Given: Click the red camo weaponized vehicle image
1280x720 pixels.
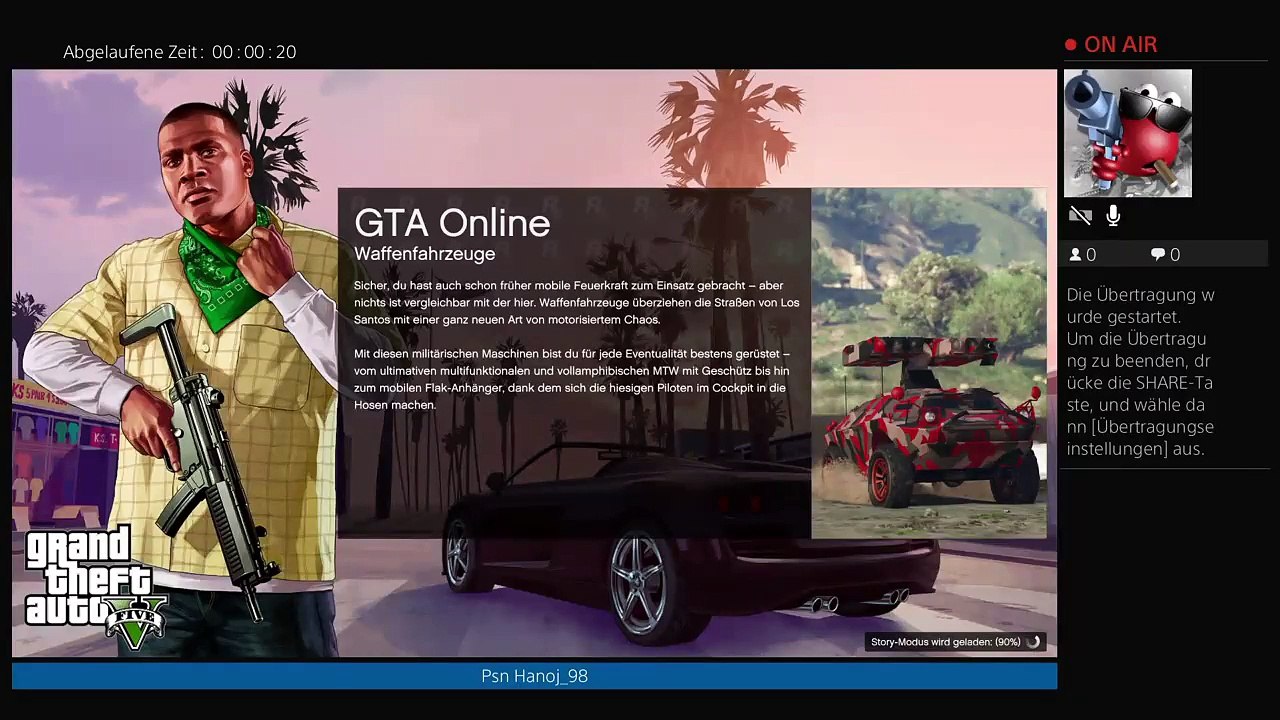Looking at the screenshot, I should (x=929, y=363).
